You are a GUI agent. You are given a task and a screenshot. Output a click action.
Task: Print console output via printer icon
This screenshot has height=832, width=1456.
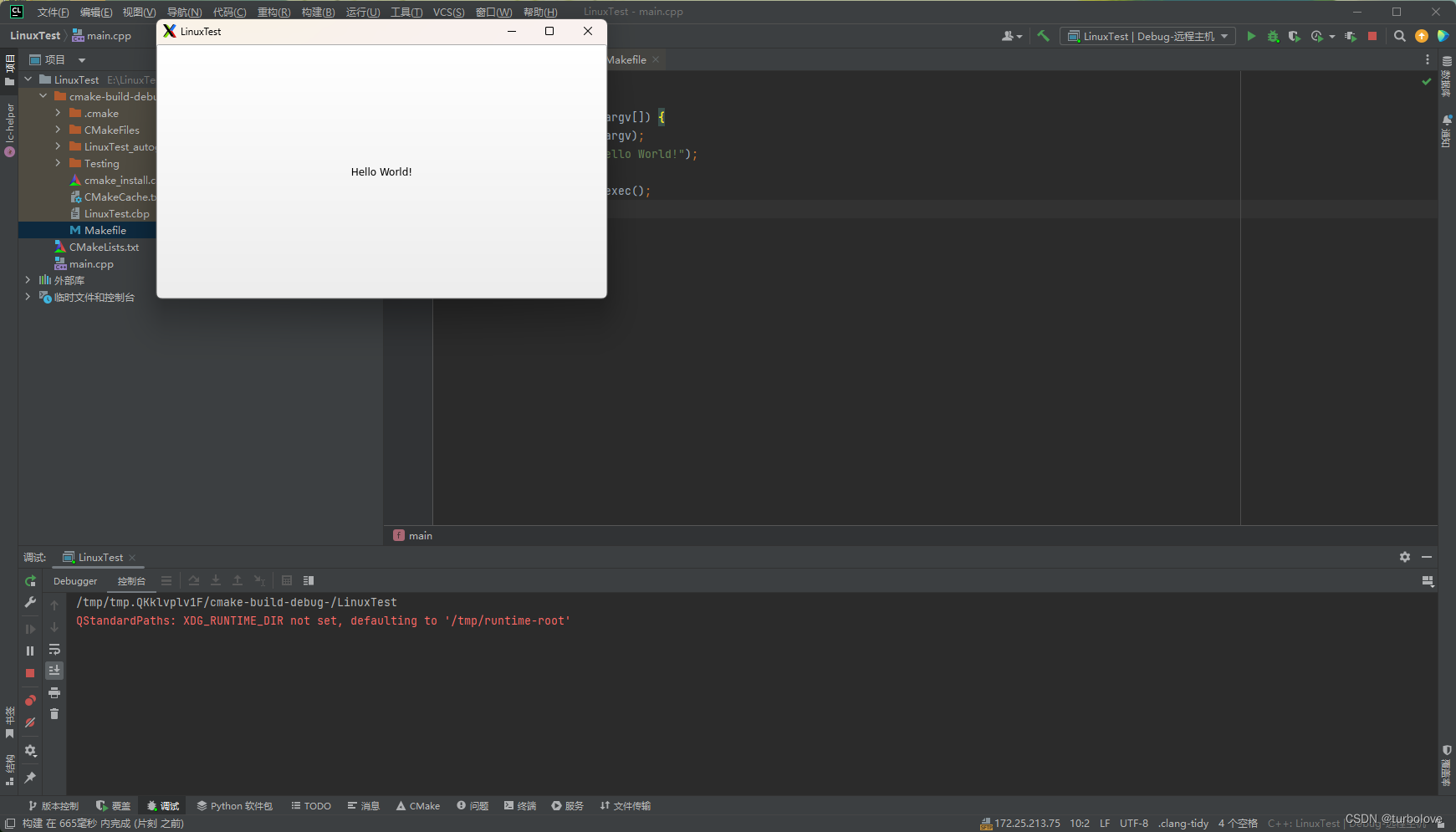click(x=54, y=692)
